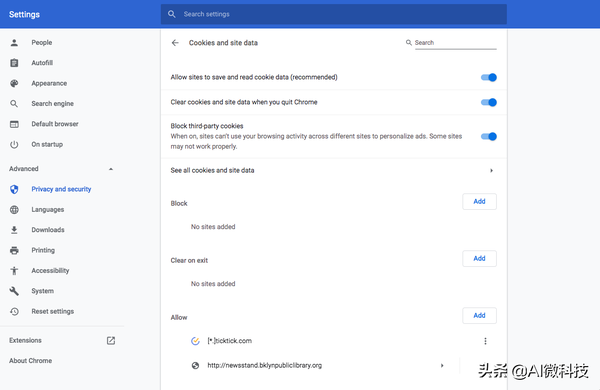Image resolution: width=600 pixels, height=390 pixels.
Task: Click the Privacy and security shield icon
Action: coord(14,189)
